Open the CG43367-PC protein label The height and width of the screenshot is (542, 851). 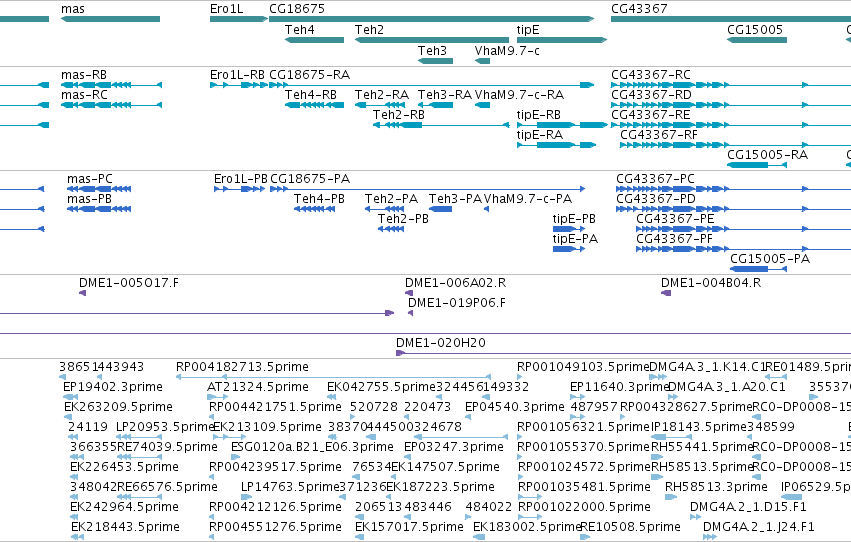(x=655, y=179)
